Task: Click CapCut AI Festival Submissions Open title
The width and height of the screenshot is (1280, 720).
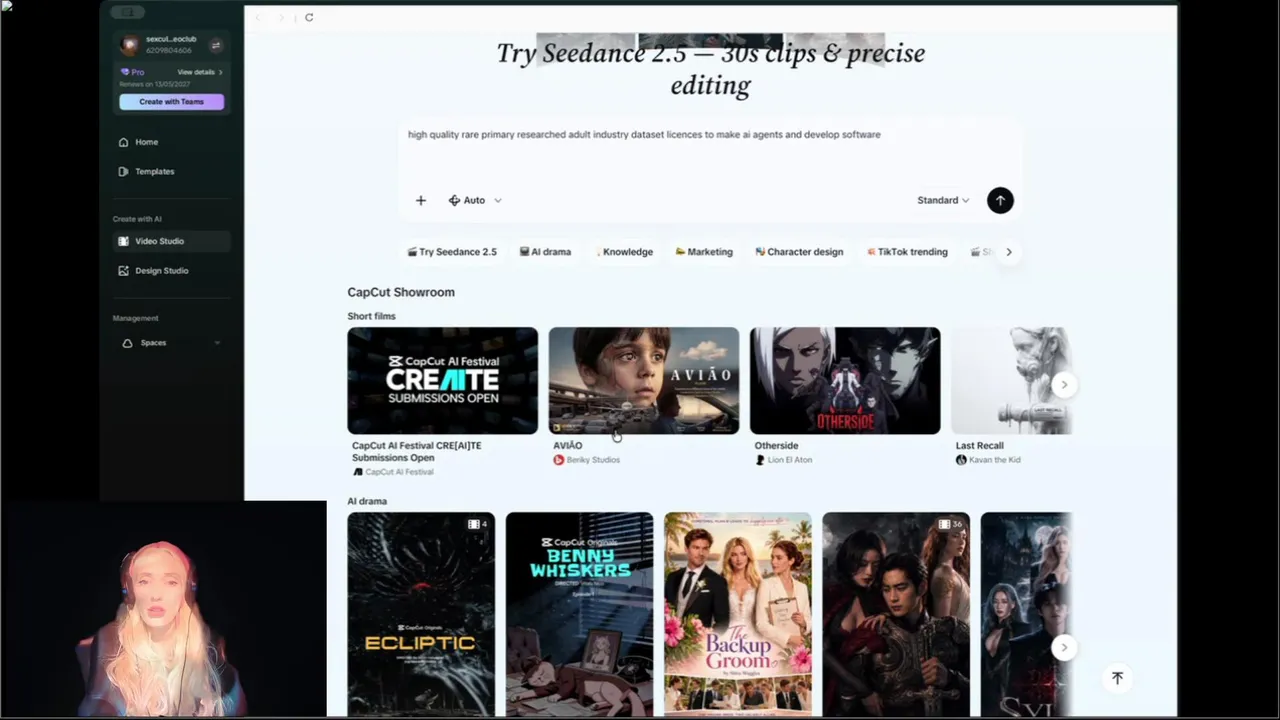Action: point(416,452)
